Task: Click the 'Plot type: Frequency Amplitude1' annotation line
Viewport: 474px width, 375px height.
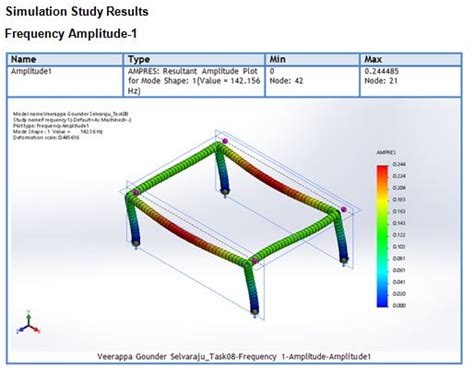Action: coord(51,126)
